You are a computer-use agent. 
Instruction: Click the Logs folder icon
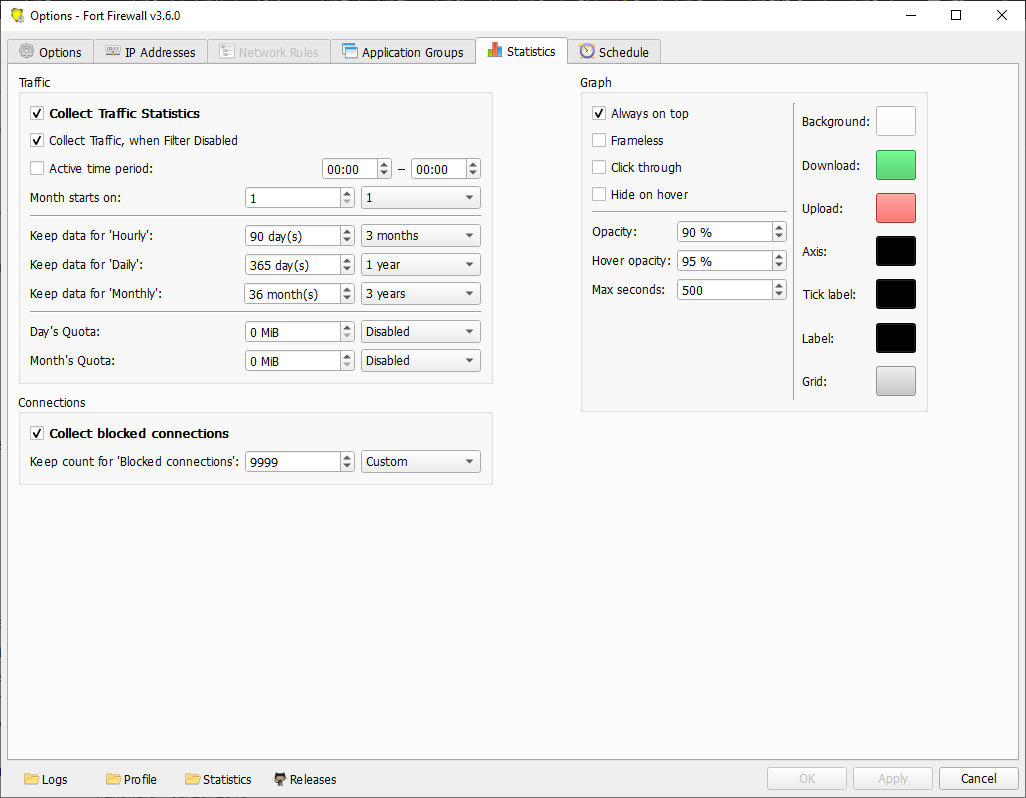[31, 779]
